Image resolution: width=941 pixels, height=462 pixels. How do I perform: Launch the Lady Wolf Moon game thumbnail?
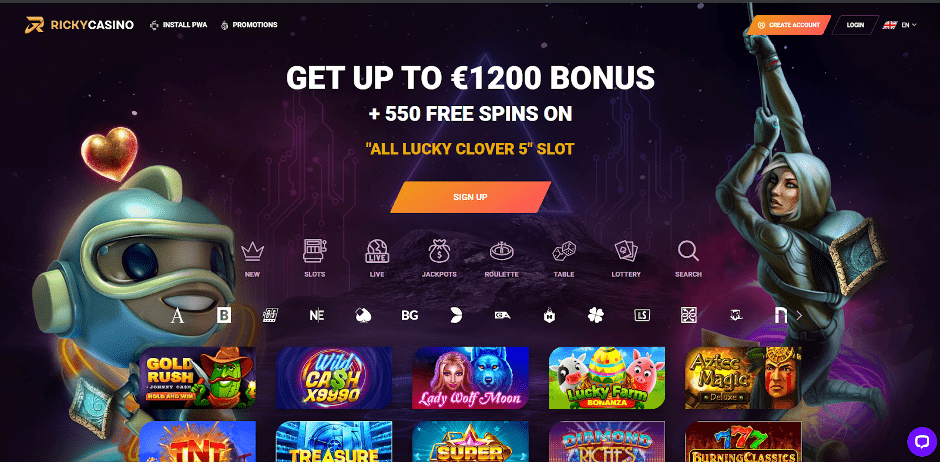pos(470,378)
